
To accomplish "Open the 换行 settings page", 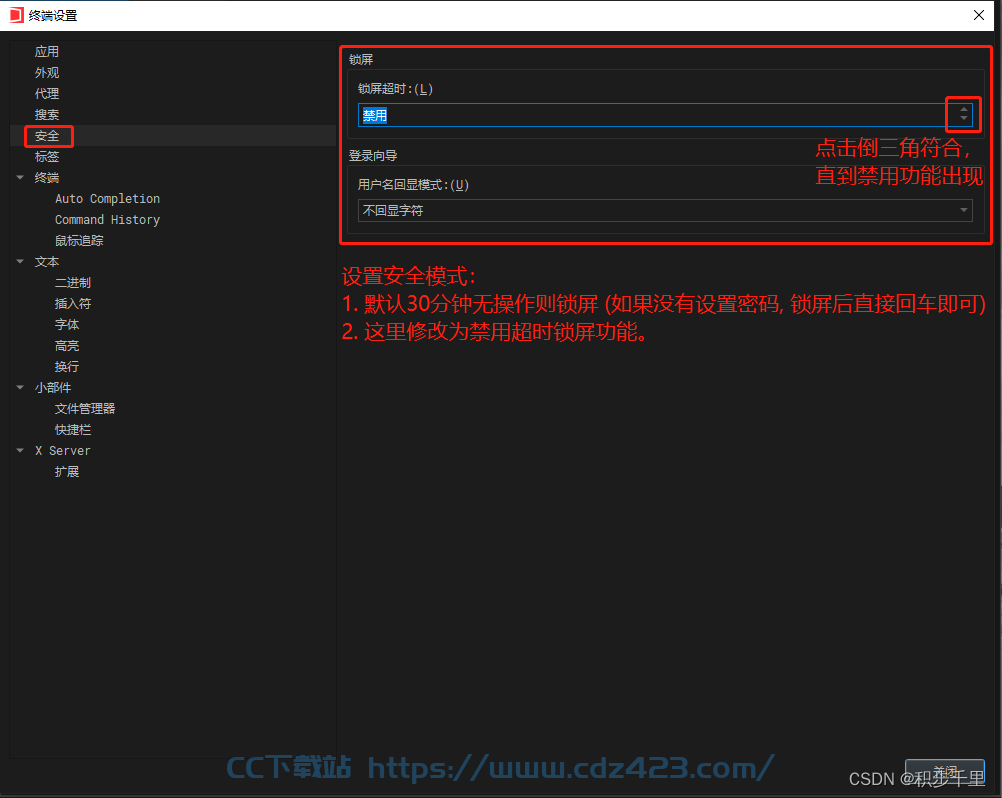I will (x=66, y=367).
